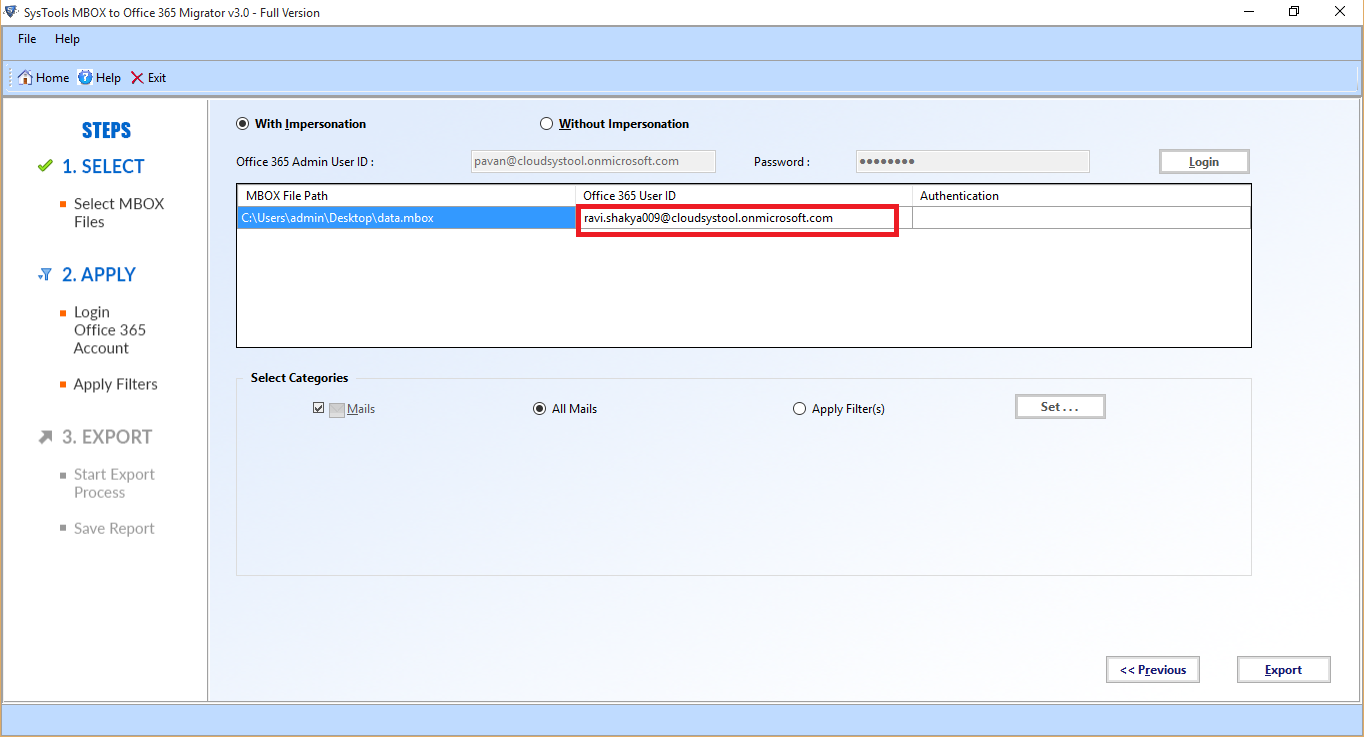This screenshot has height=737, width=1364.
Task: Restore down the Migrator window
Action: [1294, 12]
